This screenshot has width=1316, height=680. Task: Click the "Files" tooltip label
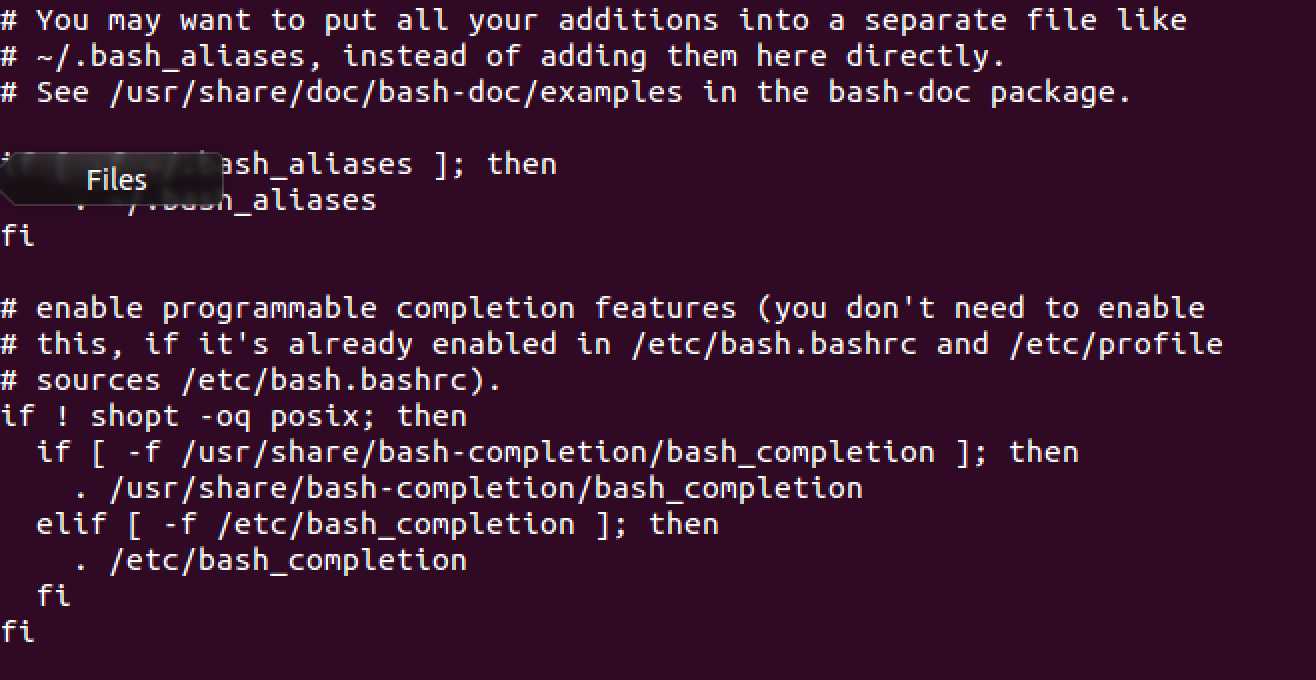[x=116, y=180]
